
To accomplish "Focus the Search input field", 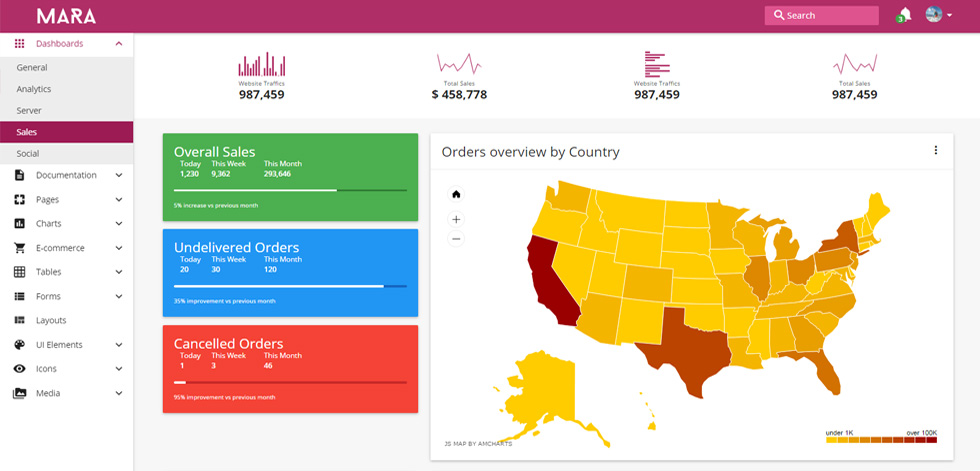I will coord(821,16).
